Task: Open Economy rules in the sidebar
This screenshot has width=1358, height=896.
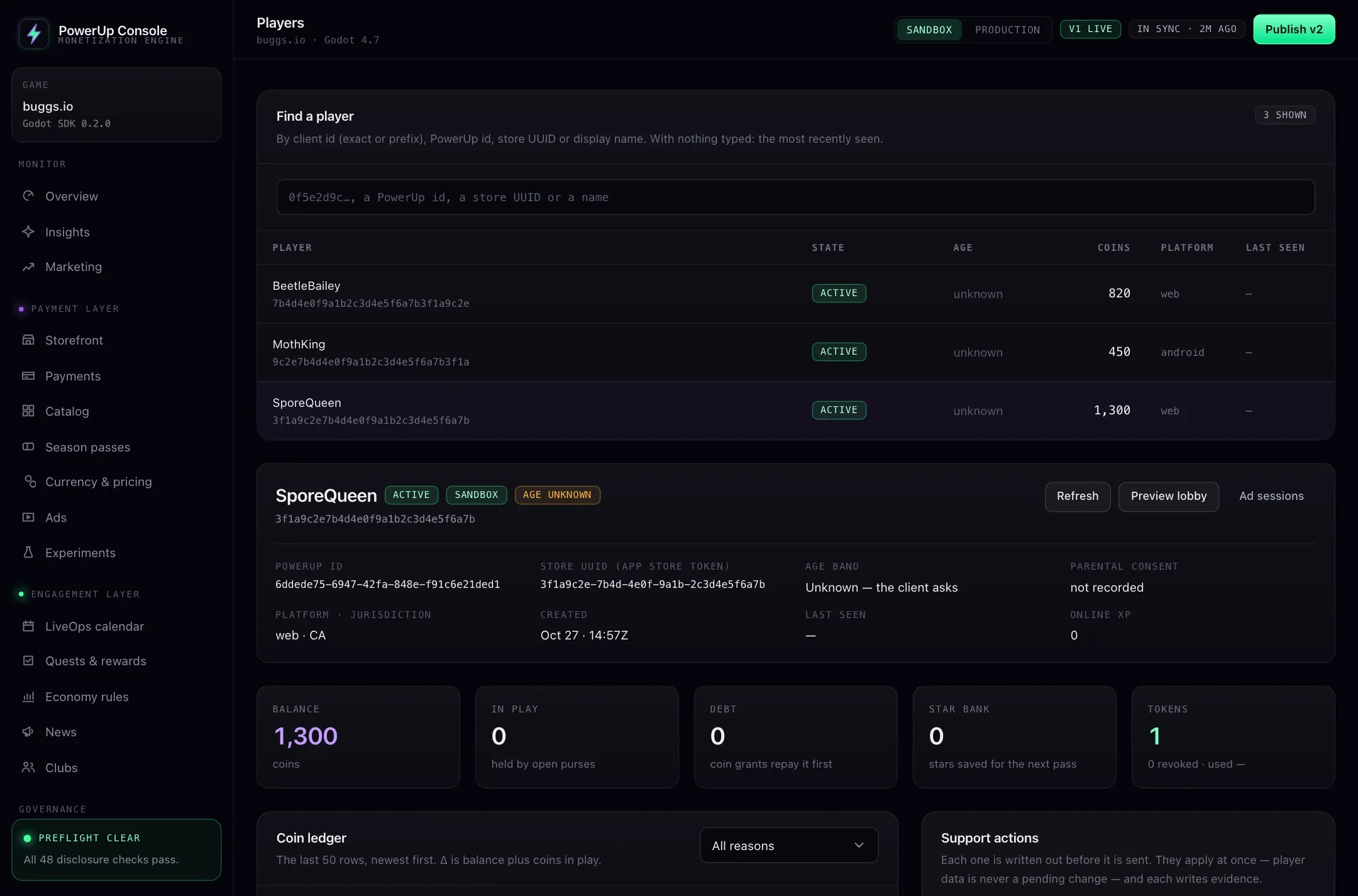Action: 87,697
